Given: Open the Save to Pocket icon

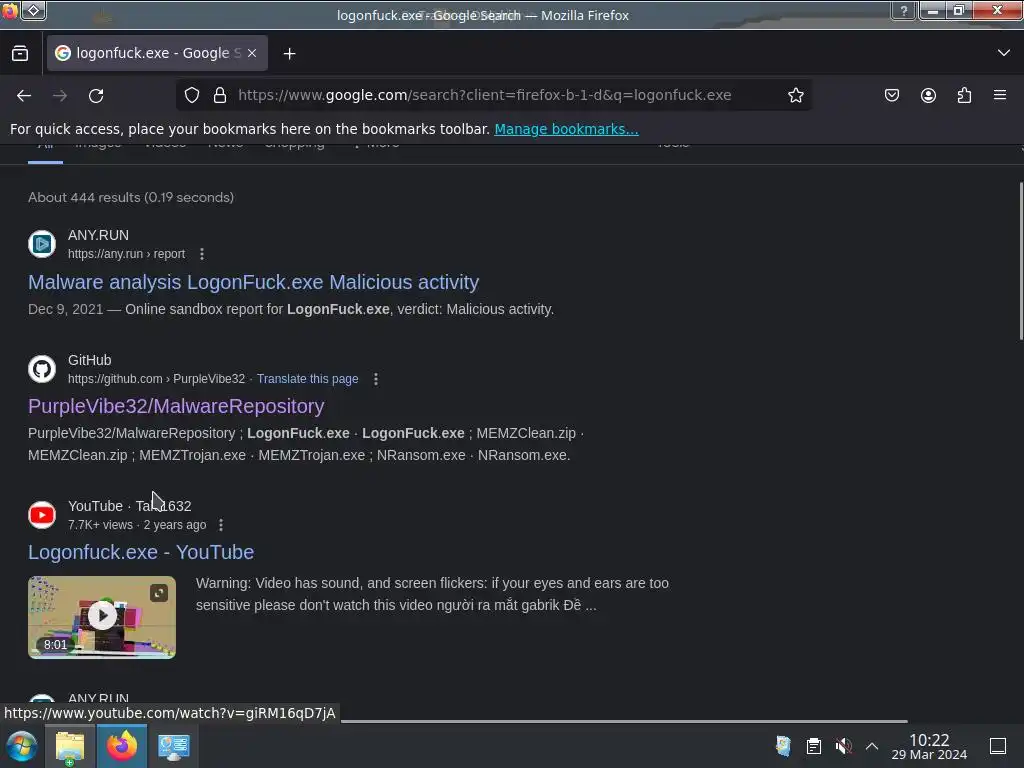Looking at the screenshot, I should tap(891, 95).
